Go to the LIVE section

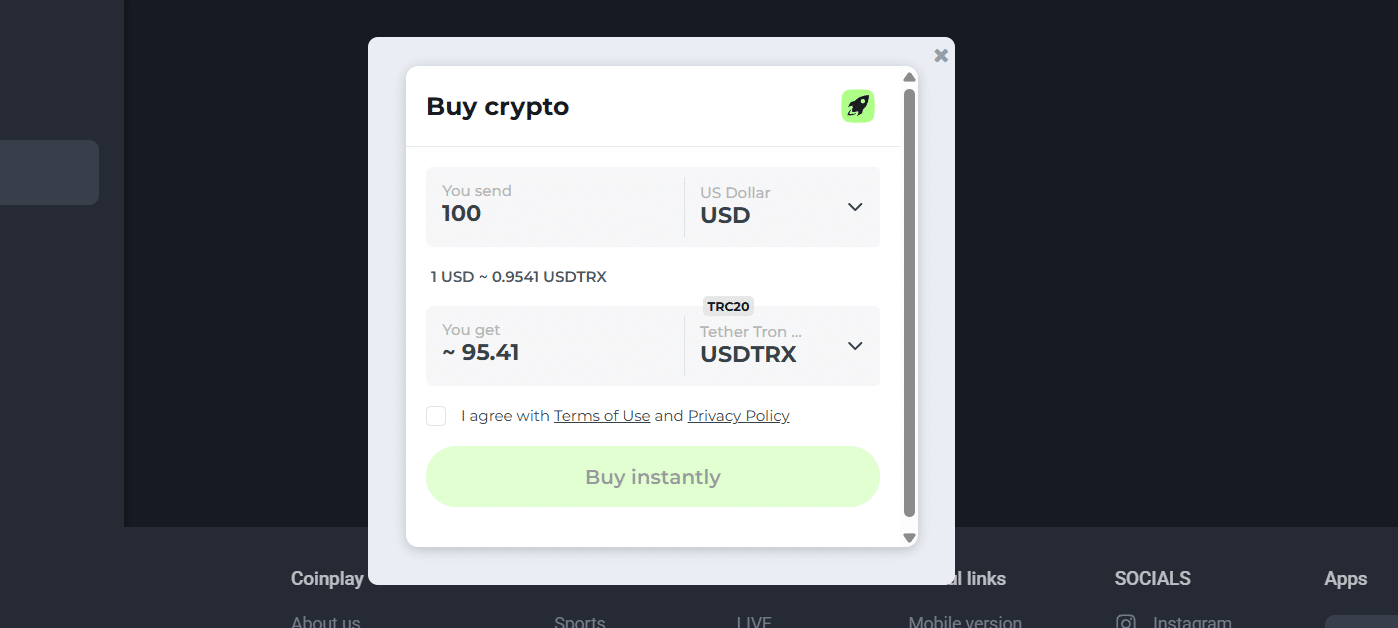(755, 621)
